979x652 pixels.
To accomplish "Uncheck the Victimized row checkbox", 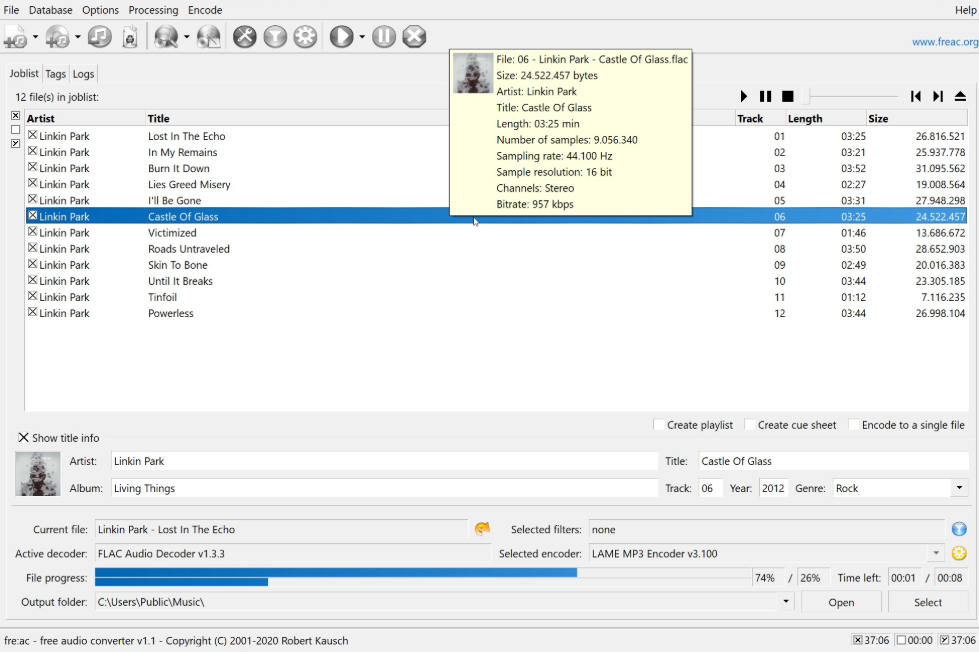I will click(32, 232).
